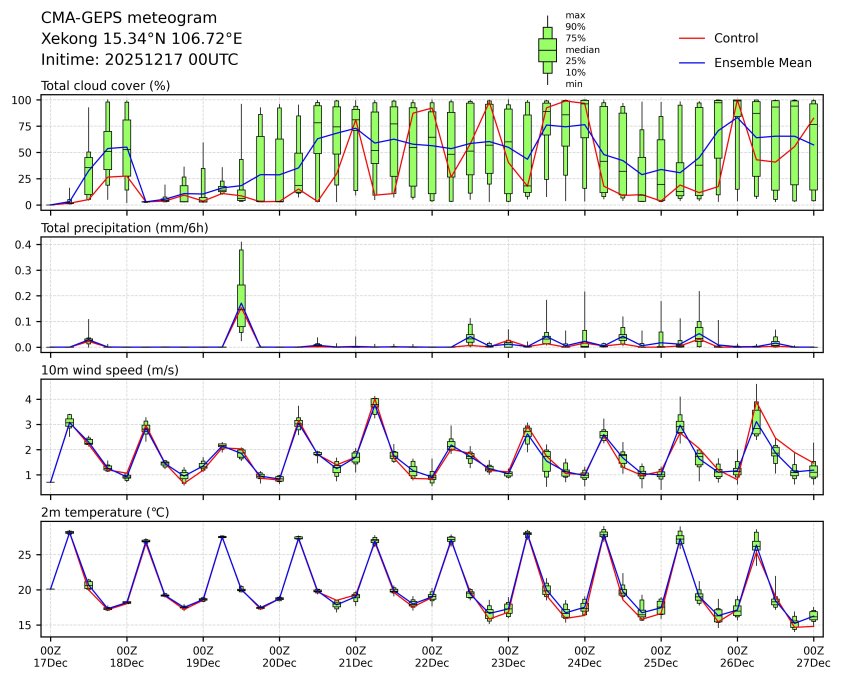Image resolution: width=842 pixels, height=680 pixels.
Task: Click the 'Initime: 20251217 00UTC' text
Action: (139, 59)
